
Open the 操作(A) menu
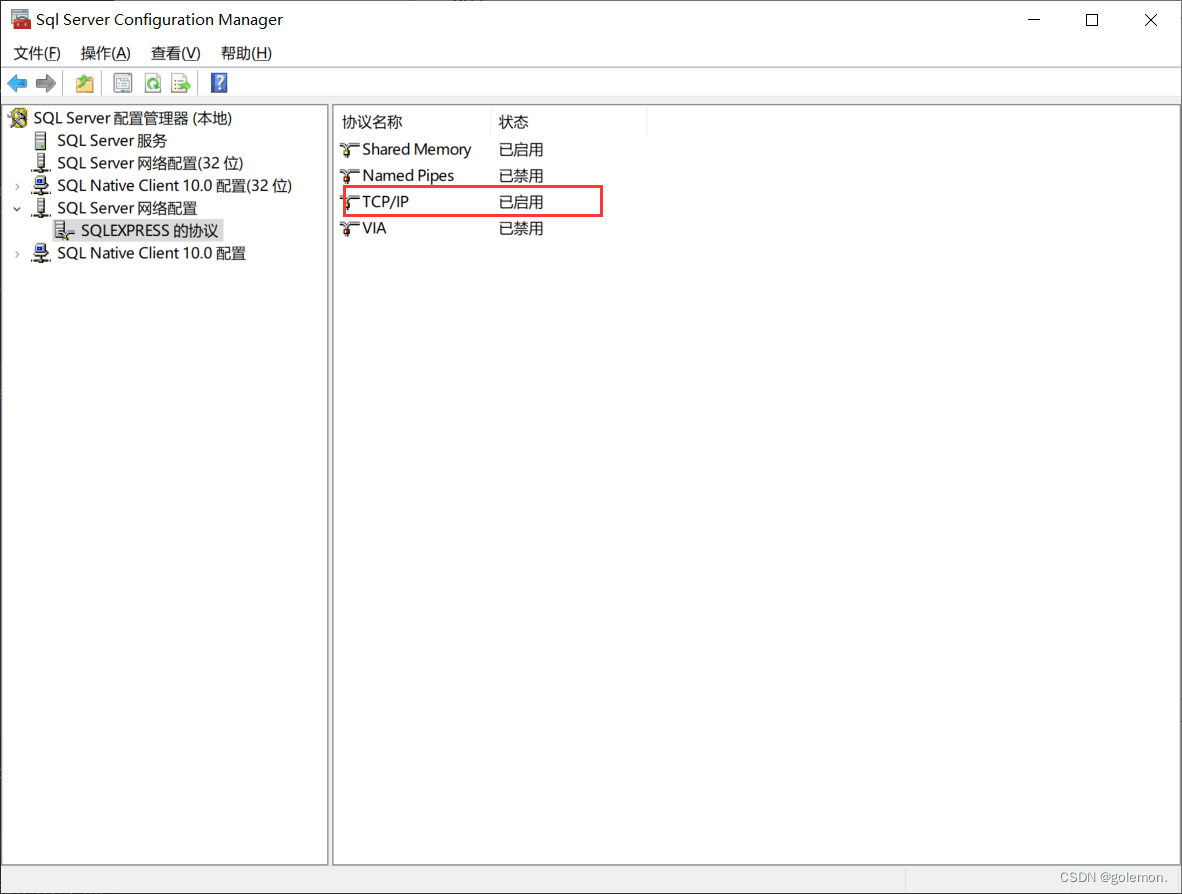click(x=106, y=54)
